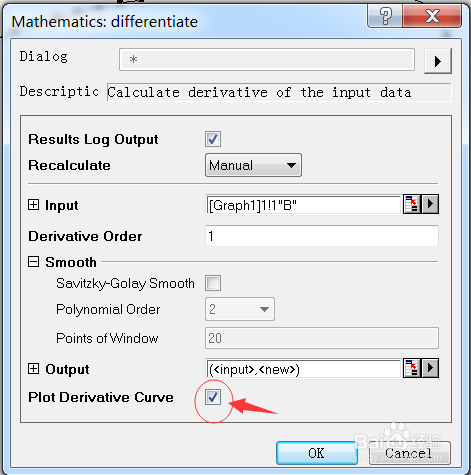The height and width of the screenshot is (475, 471).
Task: Click the Output range field
Action: (x=303, y=369)
